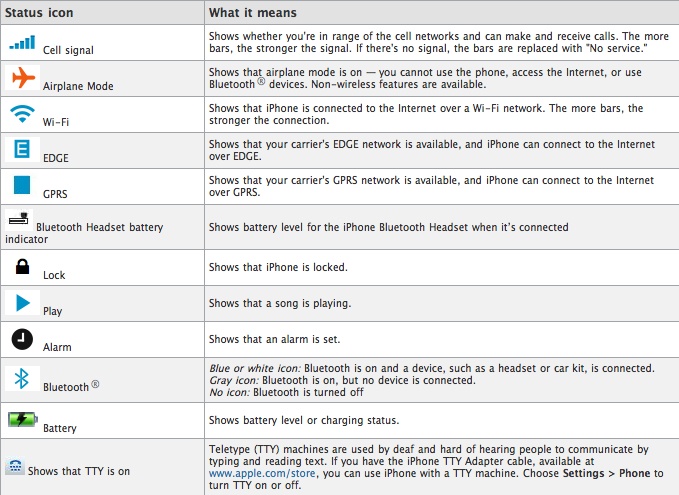The image size is (679, 495).
Task: Click the Bluetooth Headset battery icon
Action: 18,220
